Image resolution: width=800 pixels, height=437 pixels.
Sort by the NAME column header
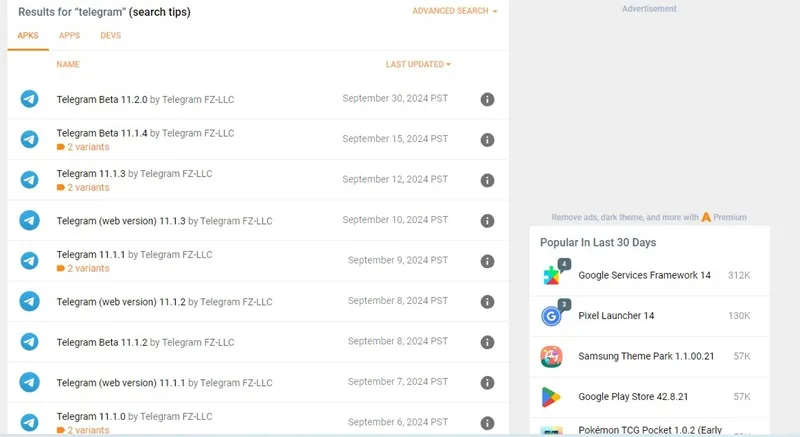pos(68,64)
